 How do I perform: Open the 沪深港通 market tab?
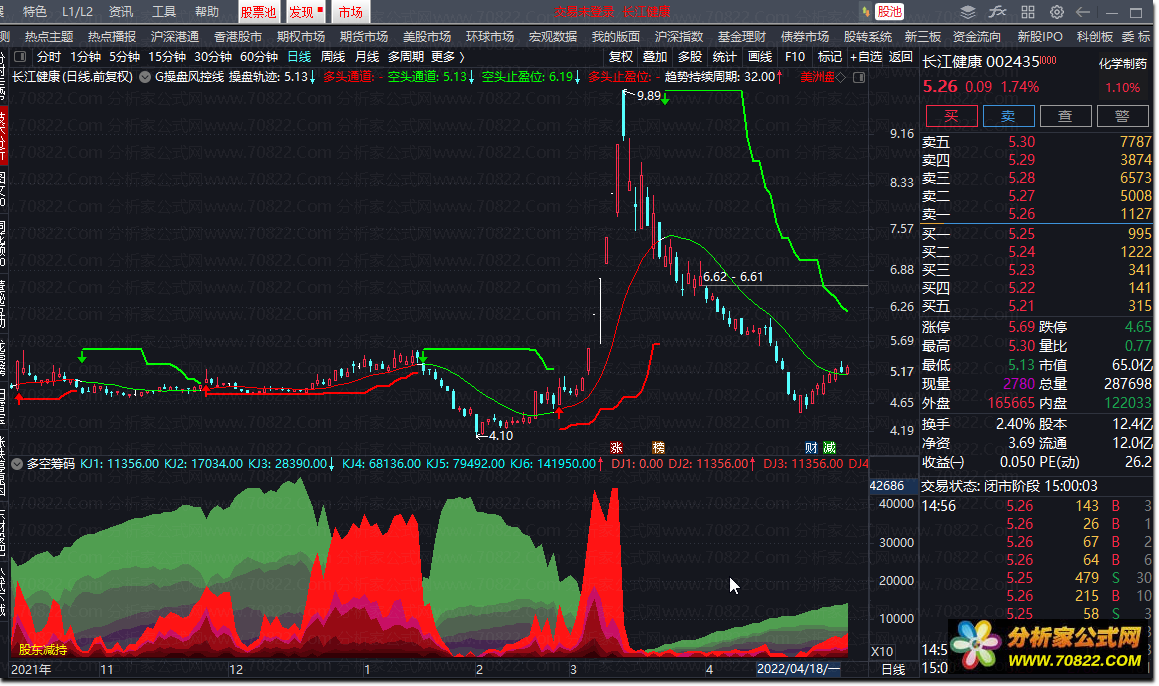(175, 36)
